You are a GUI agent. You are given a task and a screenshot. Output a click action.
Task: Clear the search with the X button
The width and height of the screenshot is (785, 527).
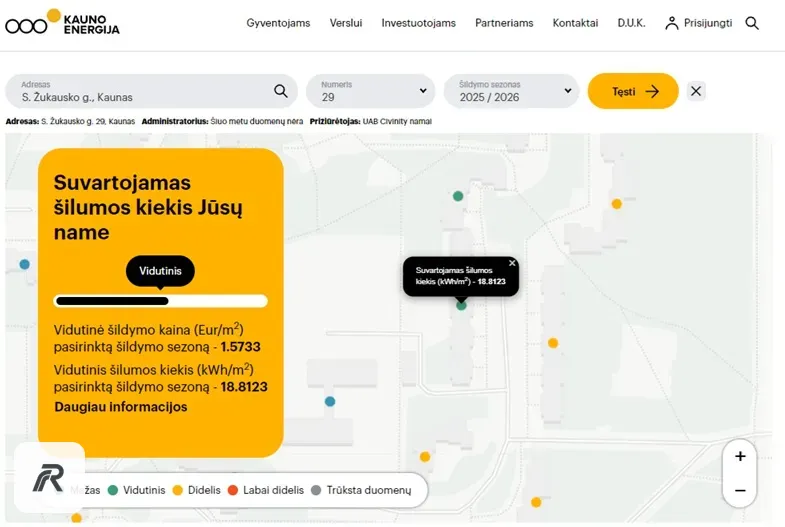pyautogui.click(x=696, y=91)
